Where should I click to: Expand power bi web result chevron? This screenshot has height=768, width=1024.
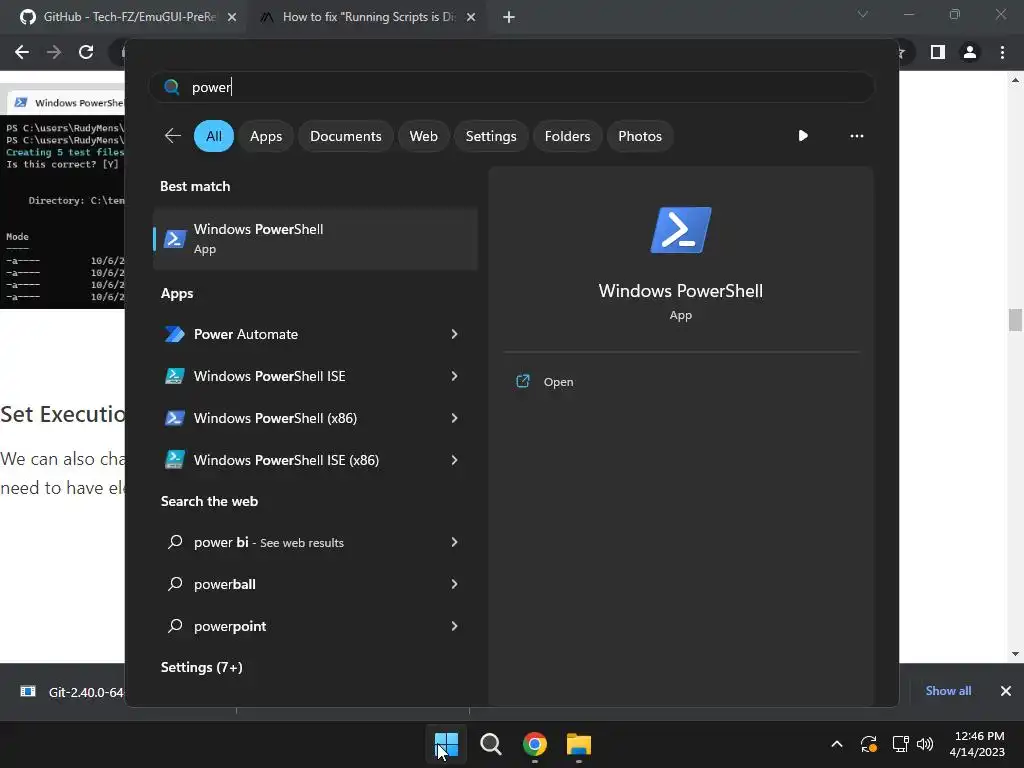[x=455, y=542]
